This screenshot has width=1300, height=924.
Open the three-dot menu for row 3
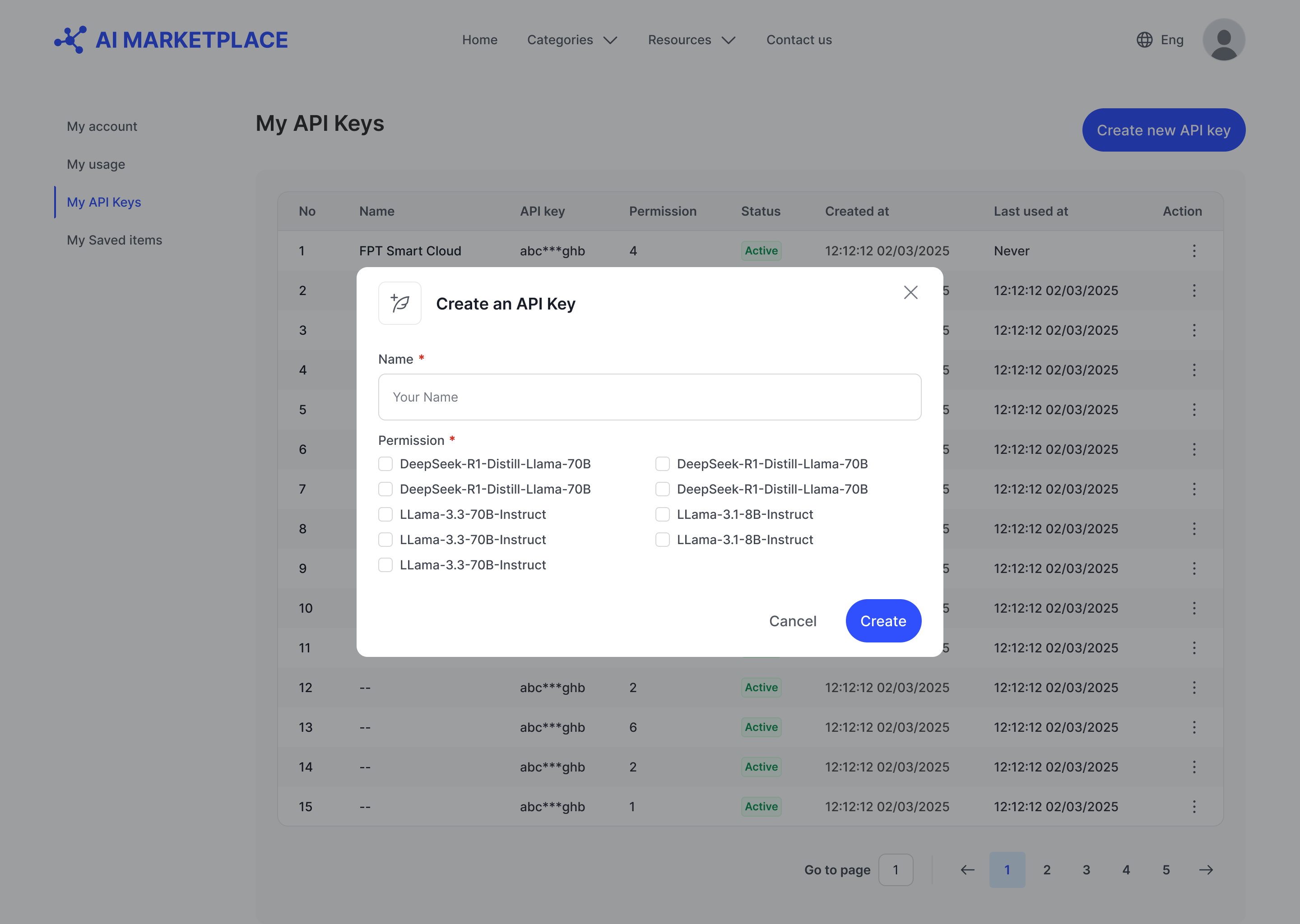point(1194,331)
